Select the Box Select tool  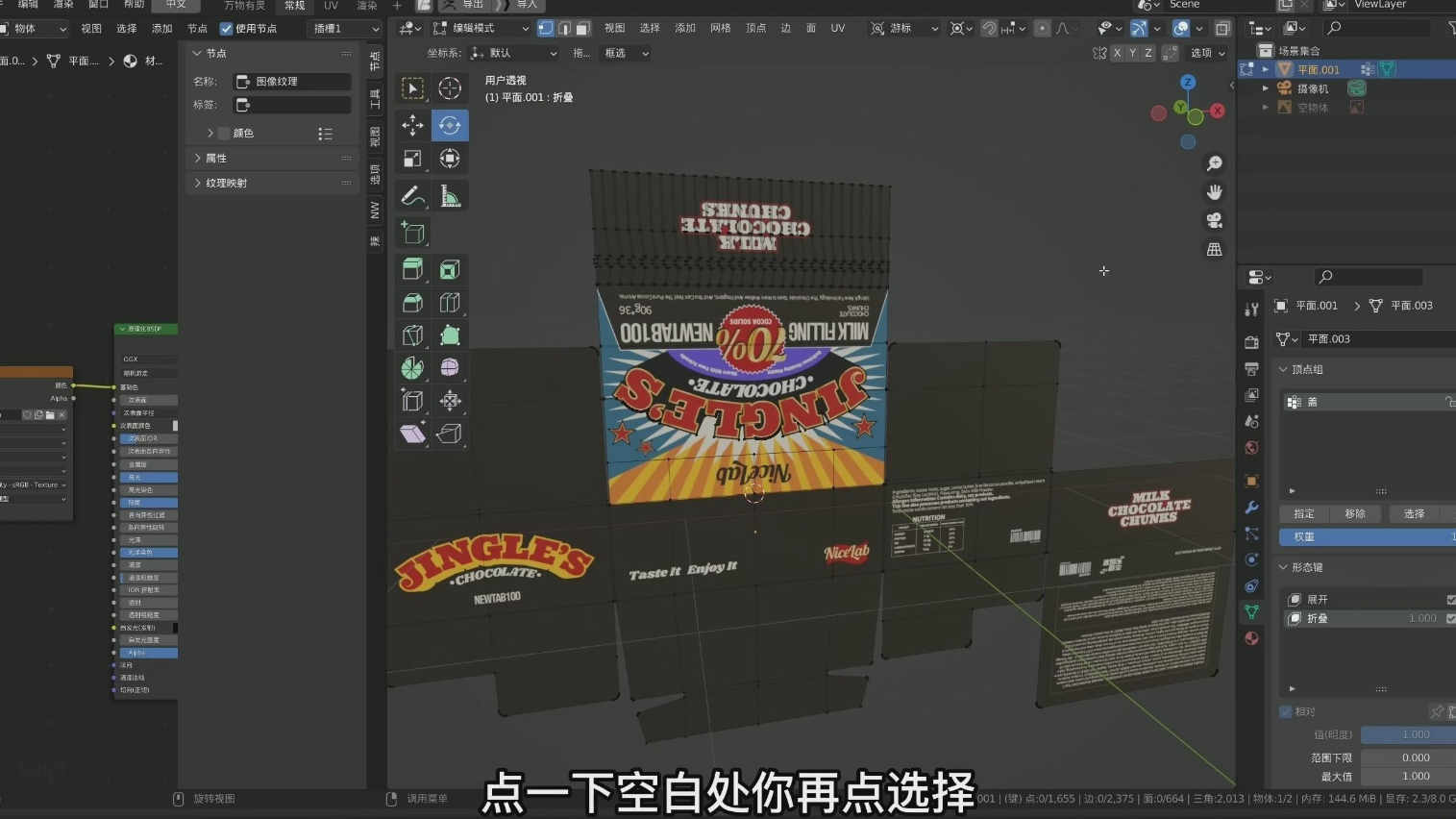(412, 88)
